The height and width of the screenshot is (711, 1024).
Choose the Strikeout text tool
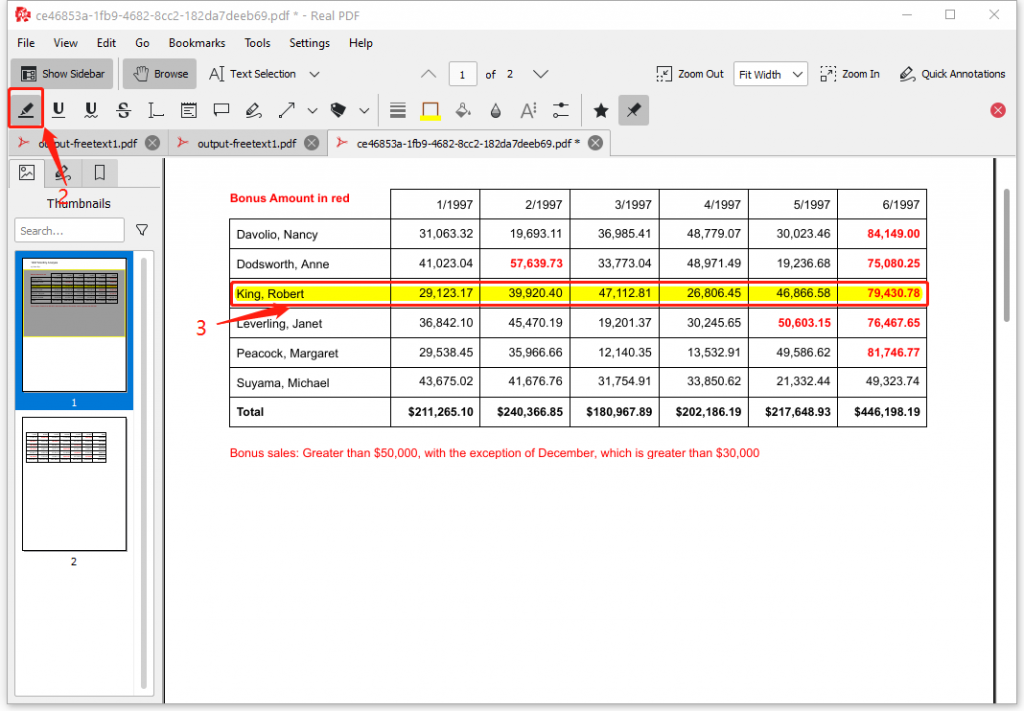(123, 110)
